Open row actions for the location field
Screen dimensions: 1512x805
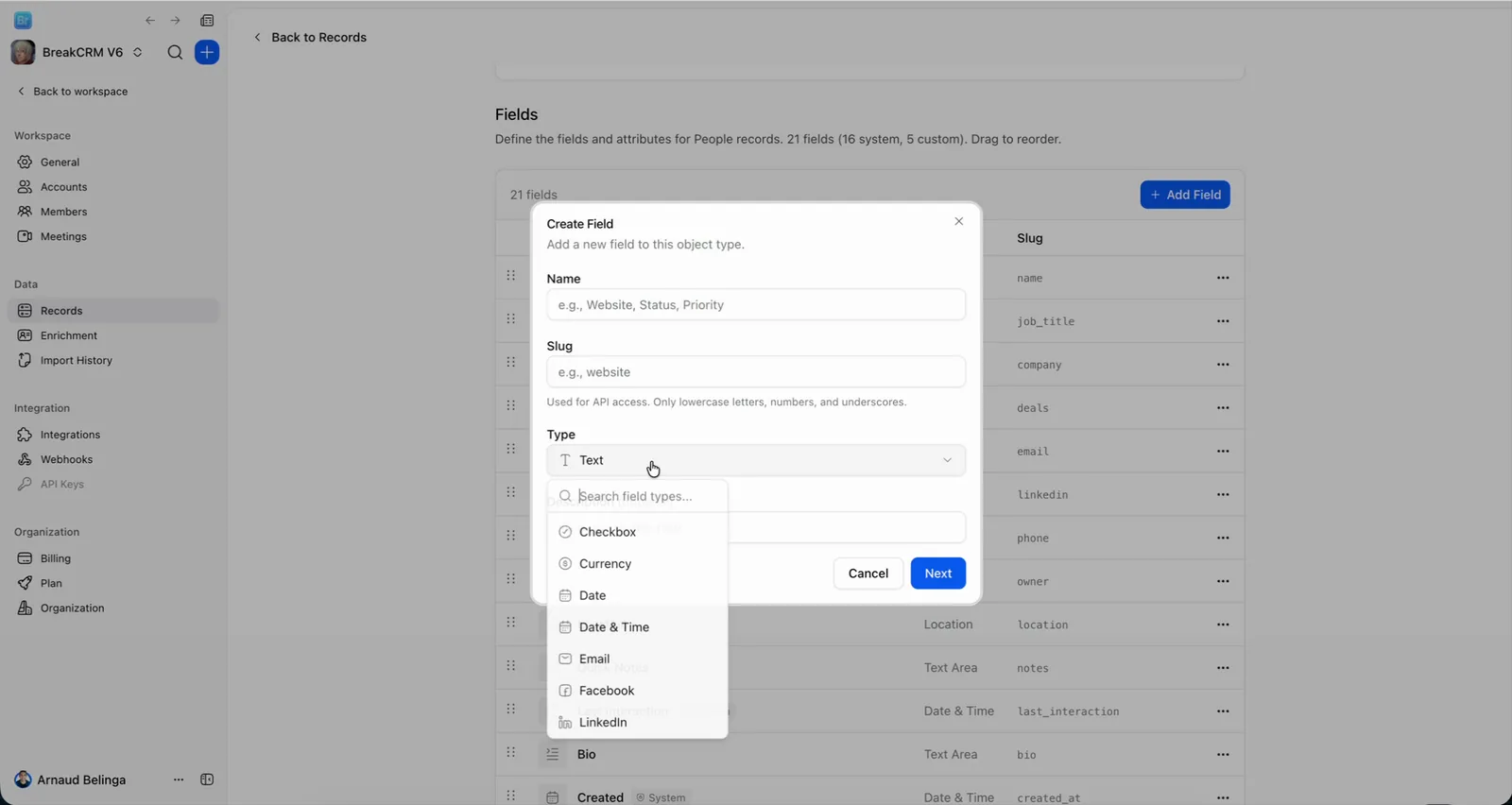coord(1223,625)
